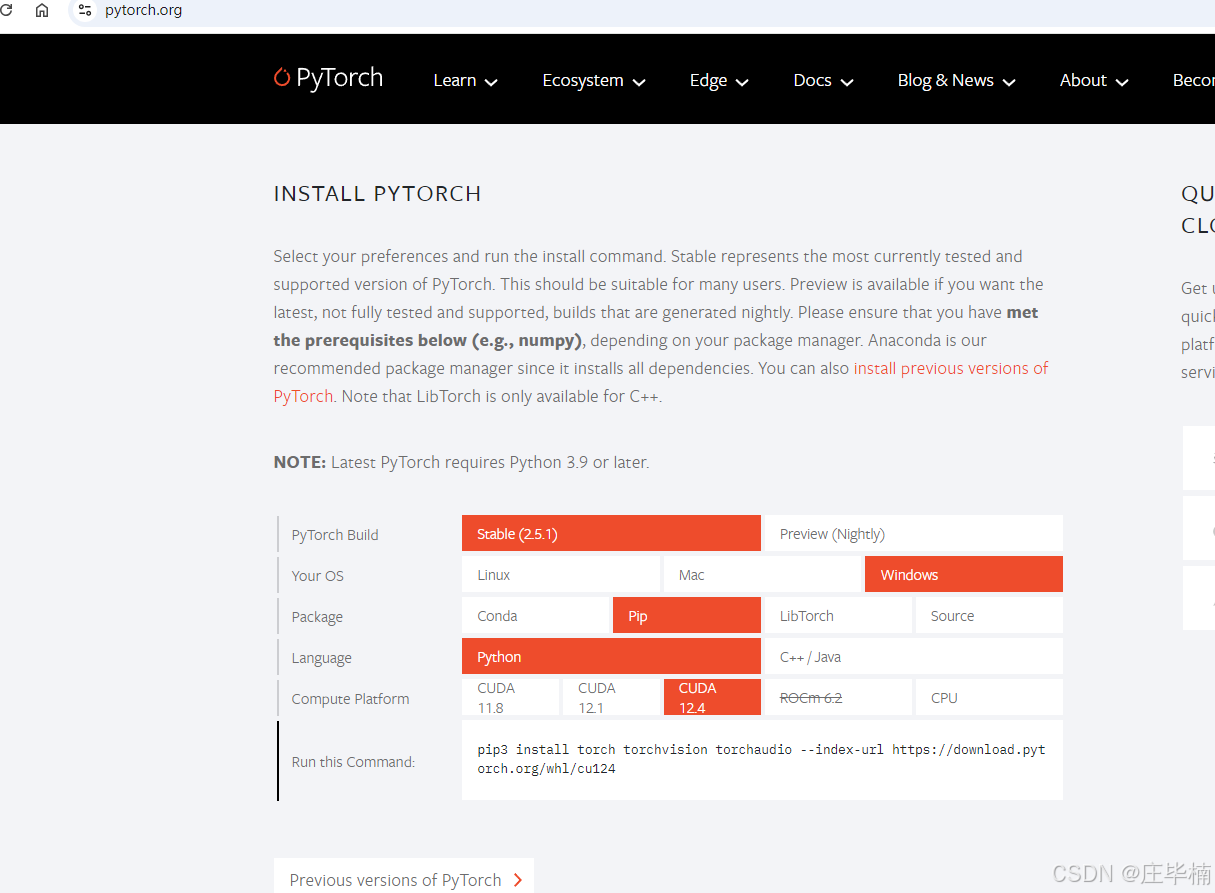Expand the Docs menu

[x=823, y=81]
